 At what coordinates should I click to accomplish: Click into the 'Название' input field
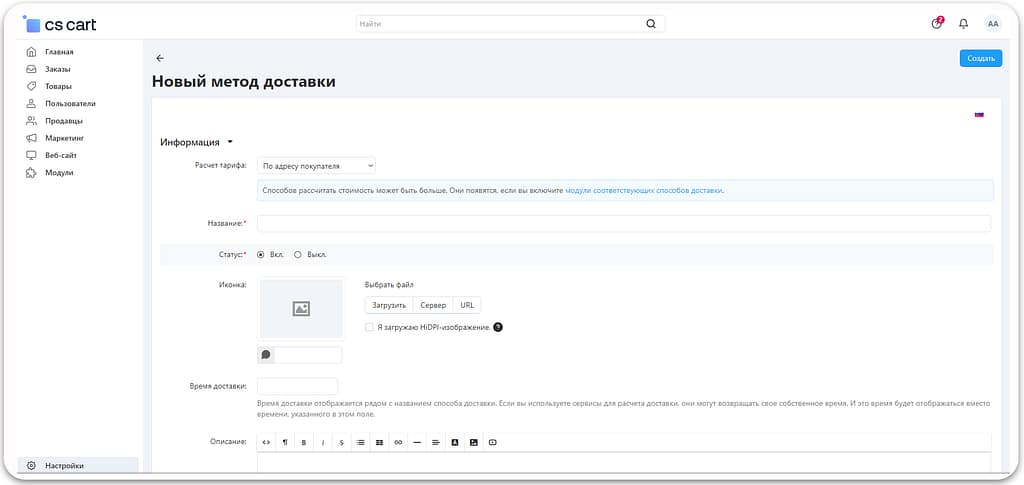click(623, 224)
